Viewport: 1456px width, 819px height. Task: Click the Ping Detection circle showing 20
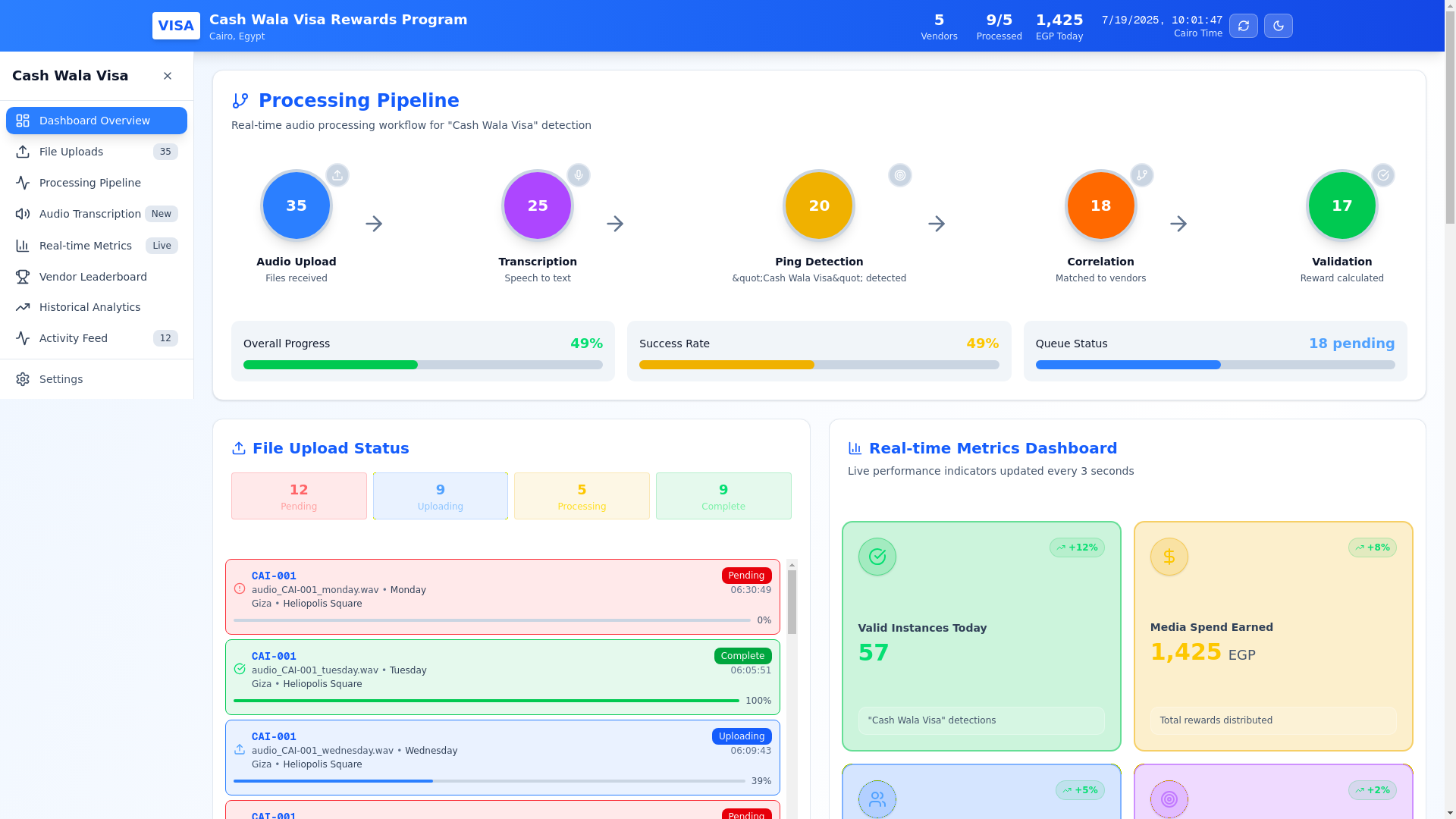(819, 206)
